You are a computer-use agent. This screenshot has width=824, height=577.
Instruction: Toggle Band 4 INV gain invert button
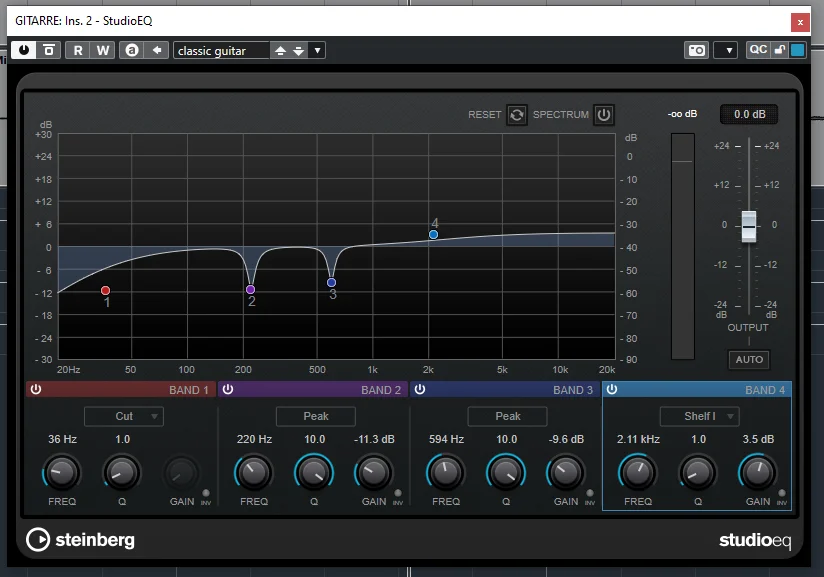(x=782, y=493)
